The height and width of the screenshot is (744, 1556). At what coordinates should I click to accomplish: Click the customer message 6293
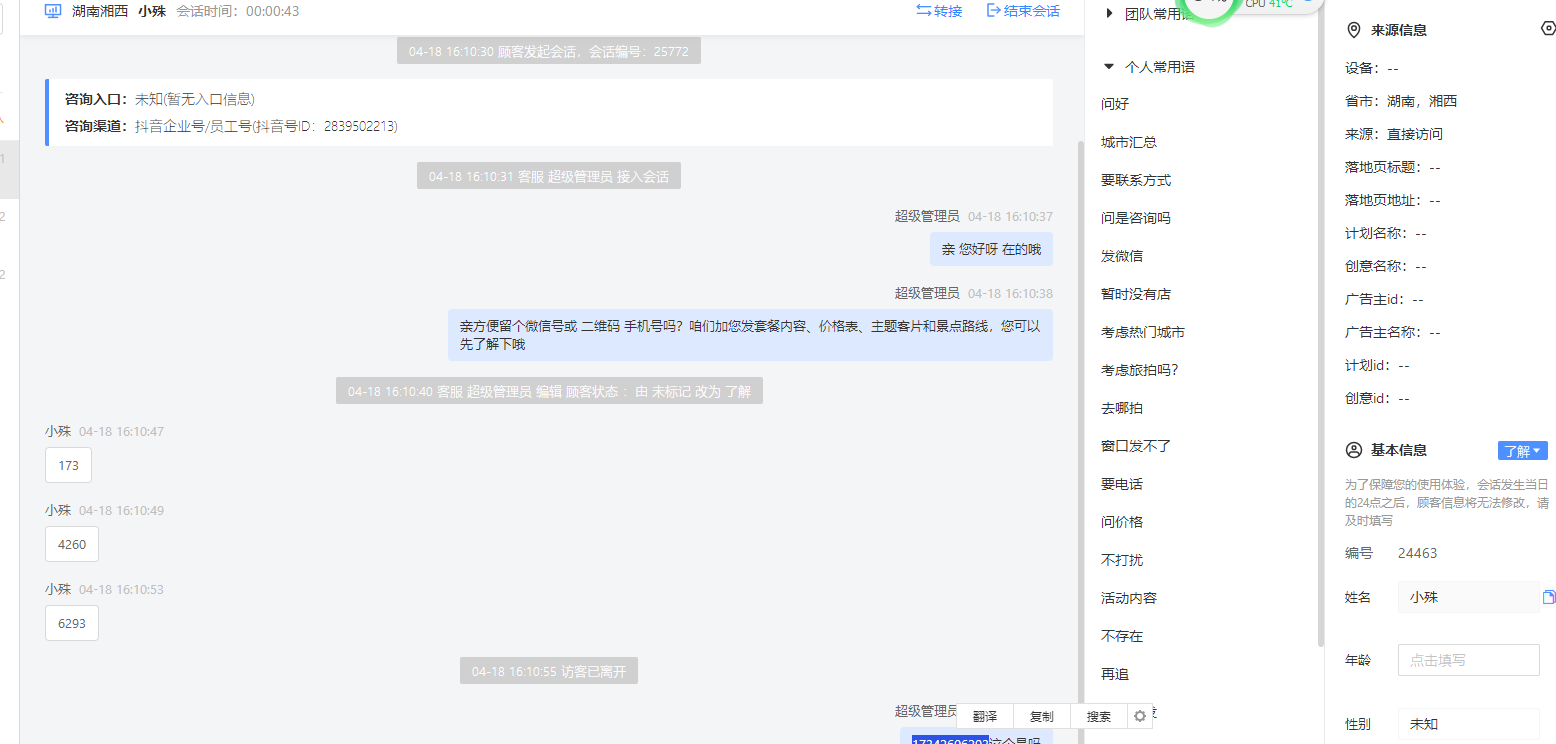(72, 623)
